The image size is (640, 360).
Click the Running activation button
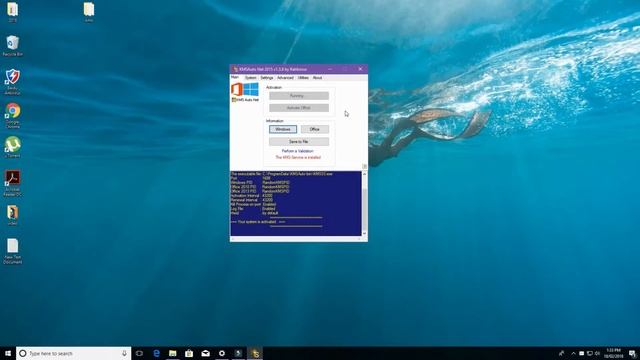coord(299,96)
